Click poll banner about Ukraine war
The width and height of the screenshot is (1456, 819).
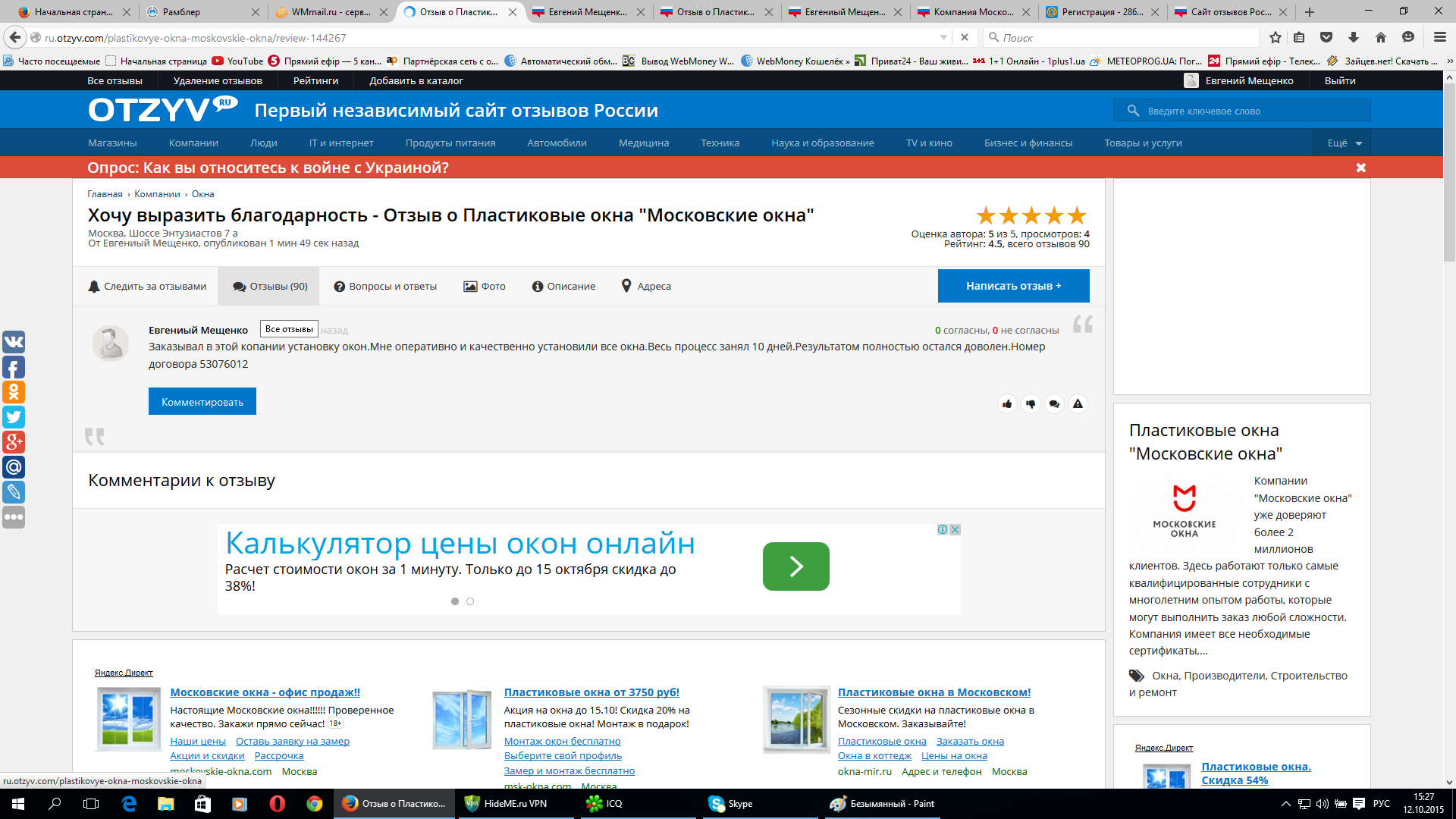pos(268,168)
